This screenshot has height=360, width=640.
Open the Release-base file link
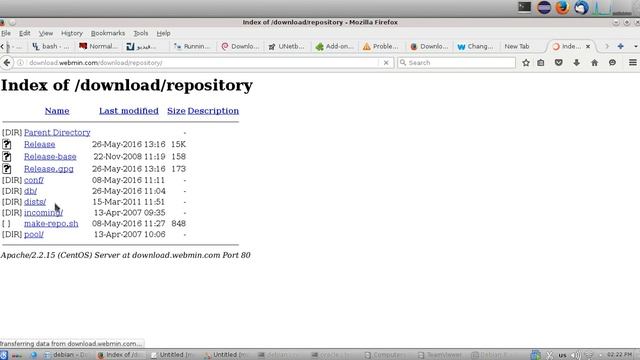pyautogui.click(x=50, y=157)
